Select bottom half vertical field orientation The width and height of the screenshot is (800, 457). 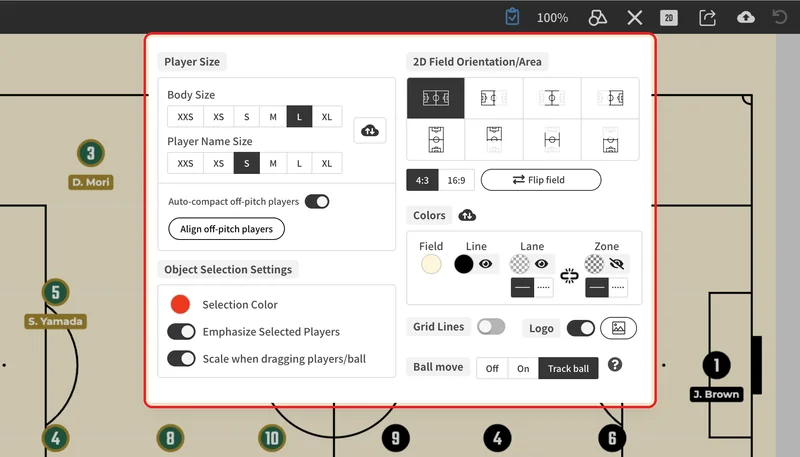pyautogui.click(x=610, y=140)
